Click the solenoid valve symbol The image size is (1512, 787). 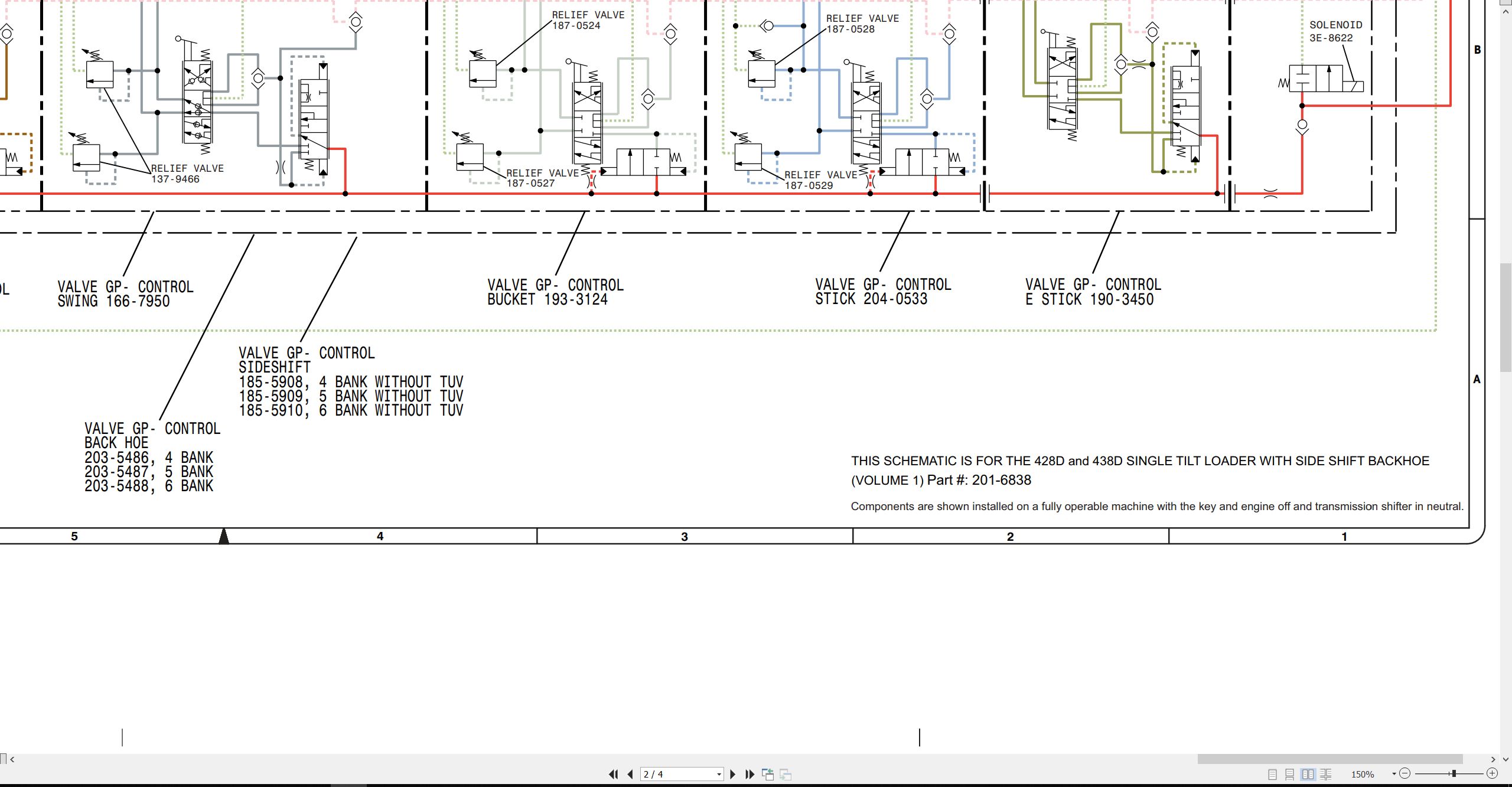point(1321,79)
